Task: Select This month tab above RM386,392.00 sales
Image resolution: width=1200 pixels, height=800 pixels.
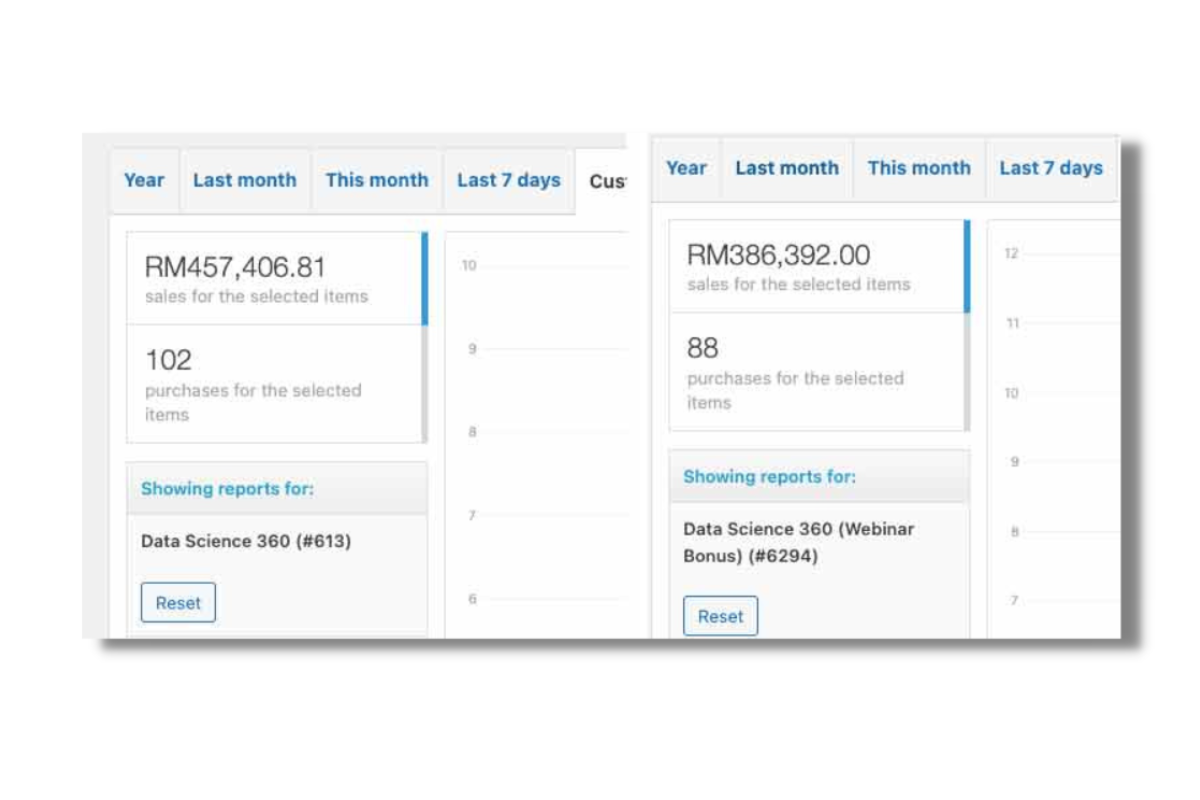Action: [919, 169]
